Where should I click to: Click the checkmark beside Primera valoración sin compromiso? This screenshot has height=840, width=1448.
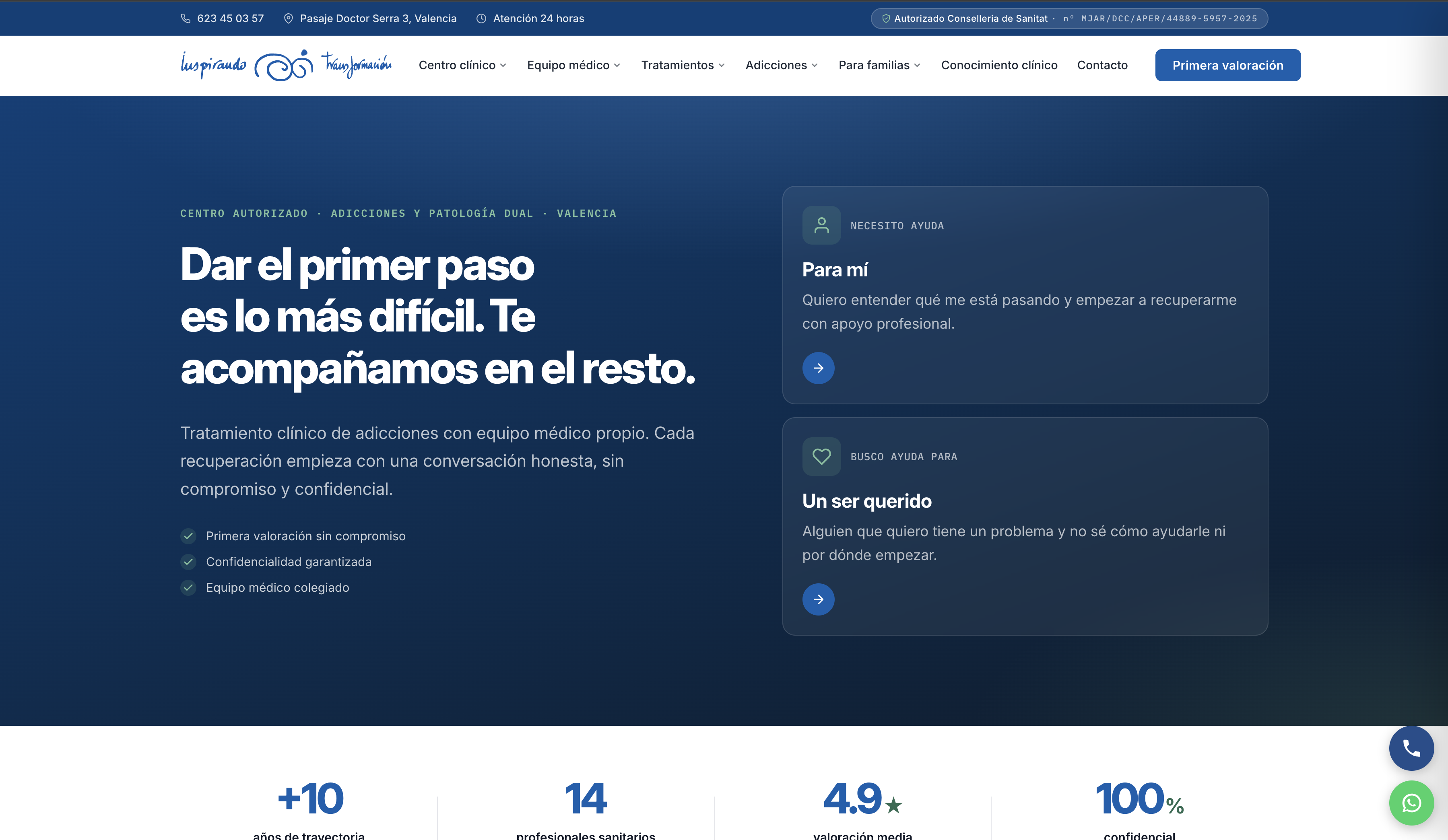point(188,536)
